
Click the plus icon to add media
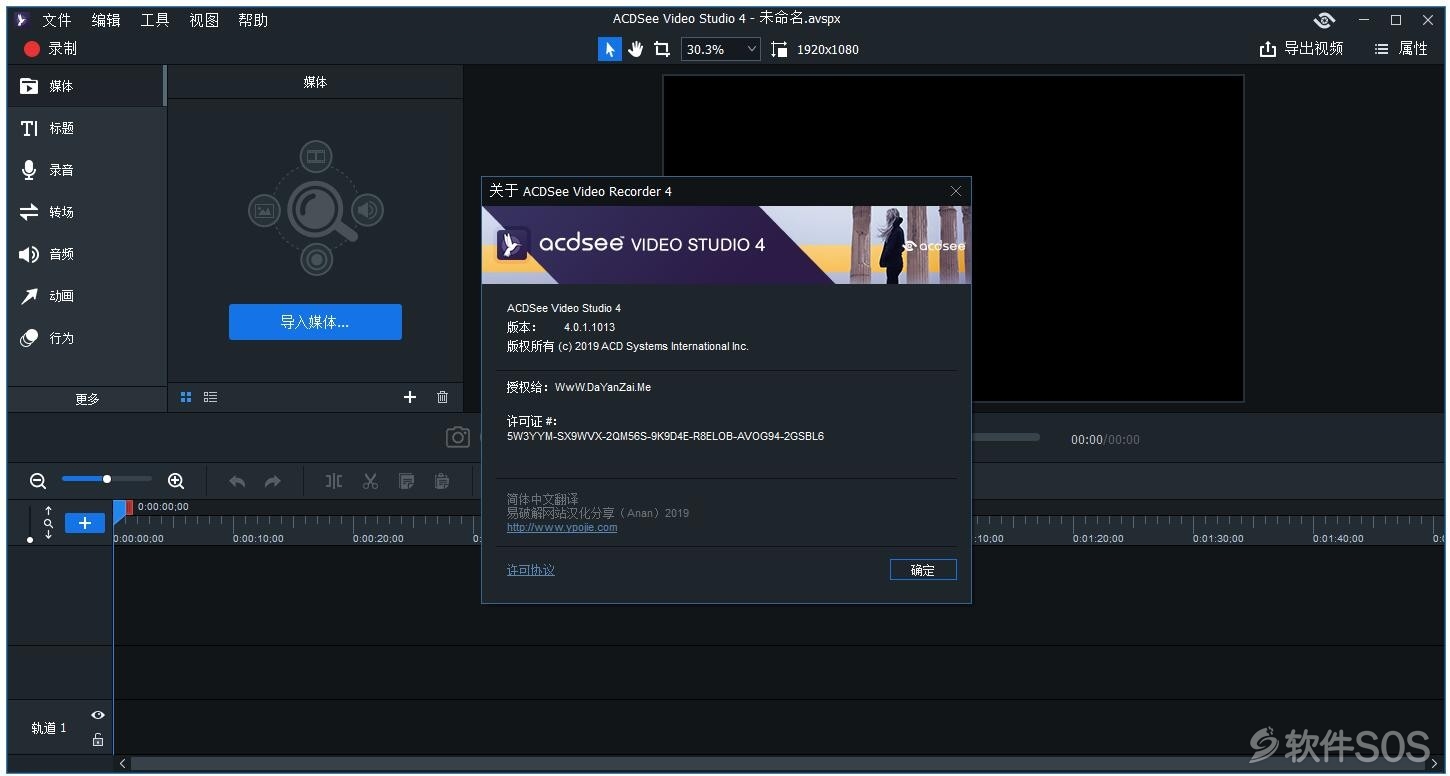point(410,397)
